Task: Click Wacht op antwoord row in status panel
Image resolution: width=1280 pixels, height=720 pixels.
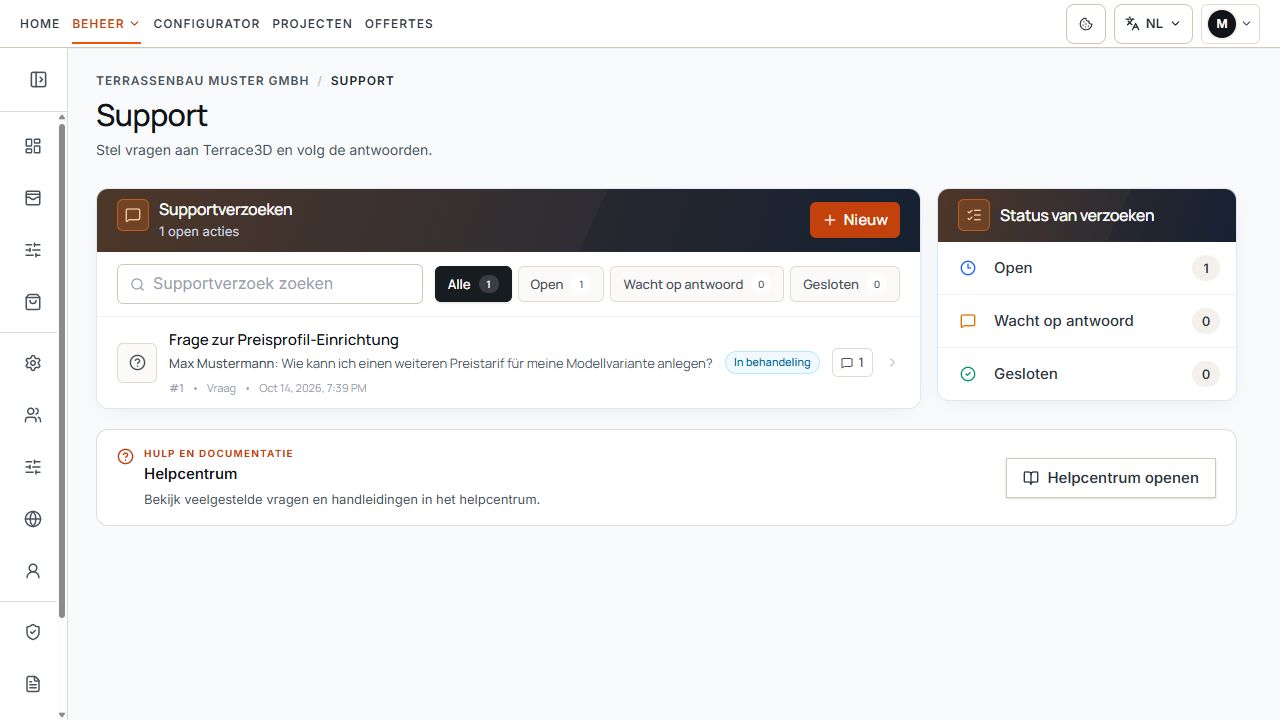Action: click(1087, 321)
